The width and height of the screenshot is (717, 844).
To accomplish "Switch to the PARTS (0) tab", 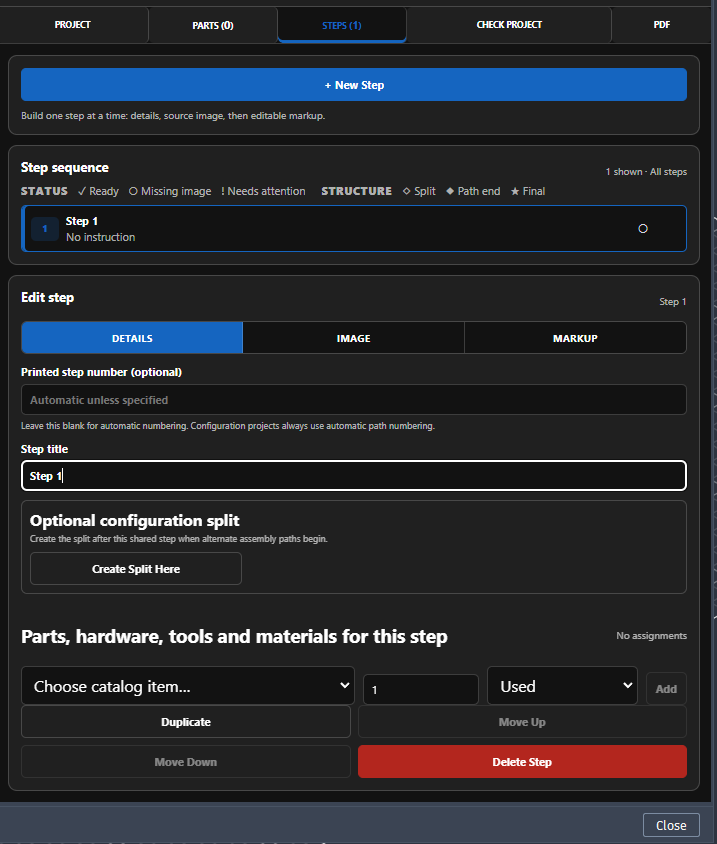I will pyautogui.click(x=213, y=25).
